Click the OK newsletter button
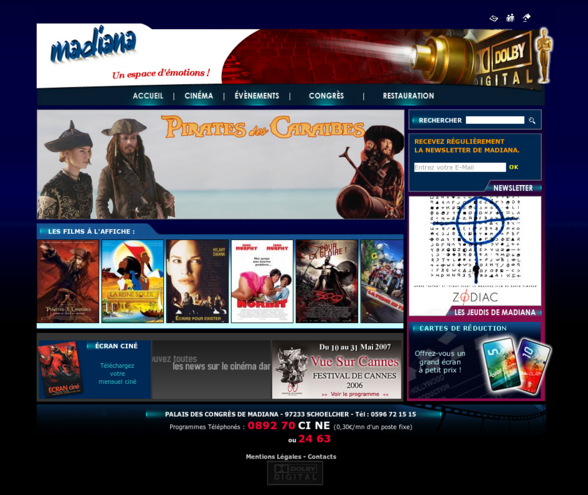 tap(513, 167)
